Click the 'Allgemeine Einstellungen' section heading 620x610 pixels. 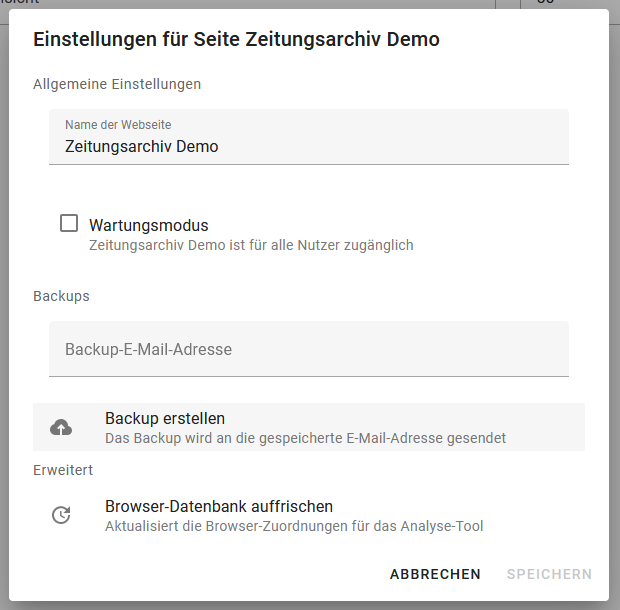pyautogui.click(x=117, y=84)
